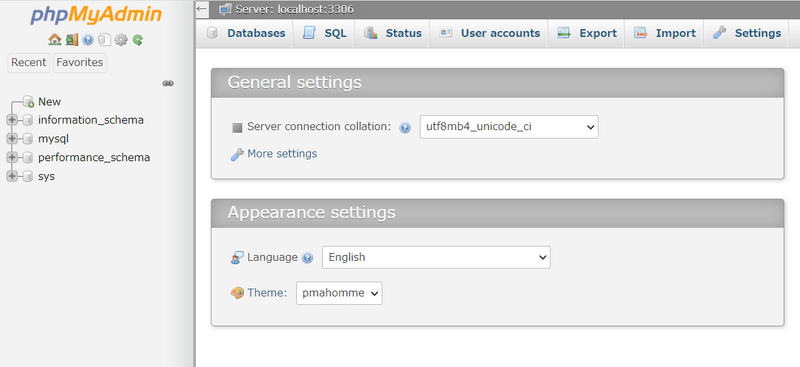Open navigation panel settings gear icon

(x=121, y=39)
